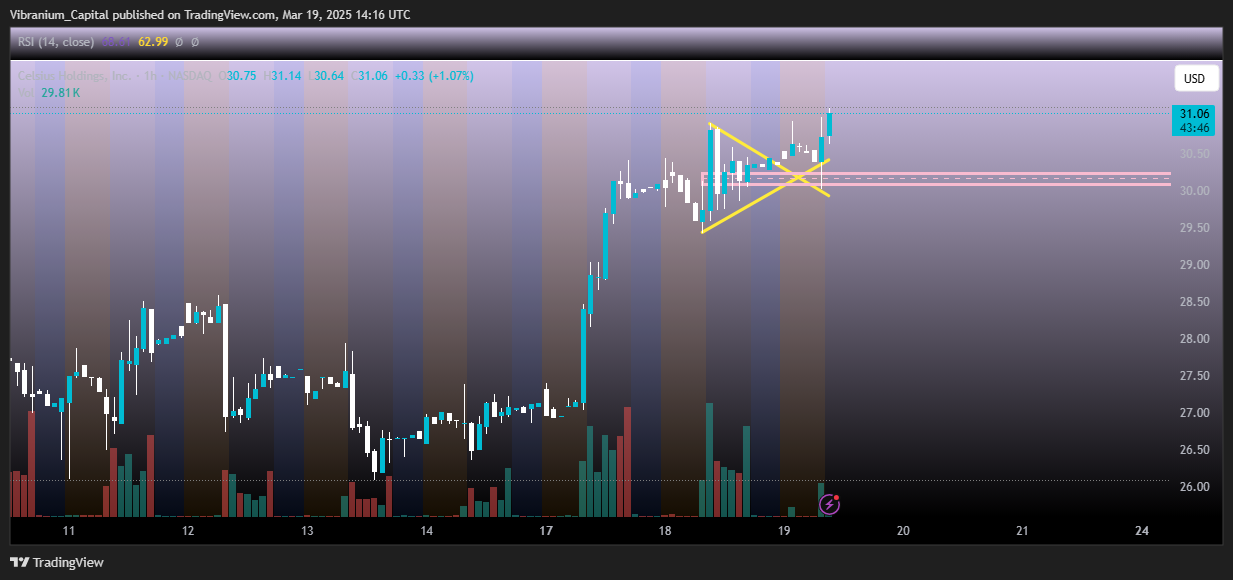This screenshot has width=1233, height=580.
Task: Click the 28.50 price axis label
Action: coord(1195,302)
